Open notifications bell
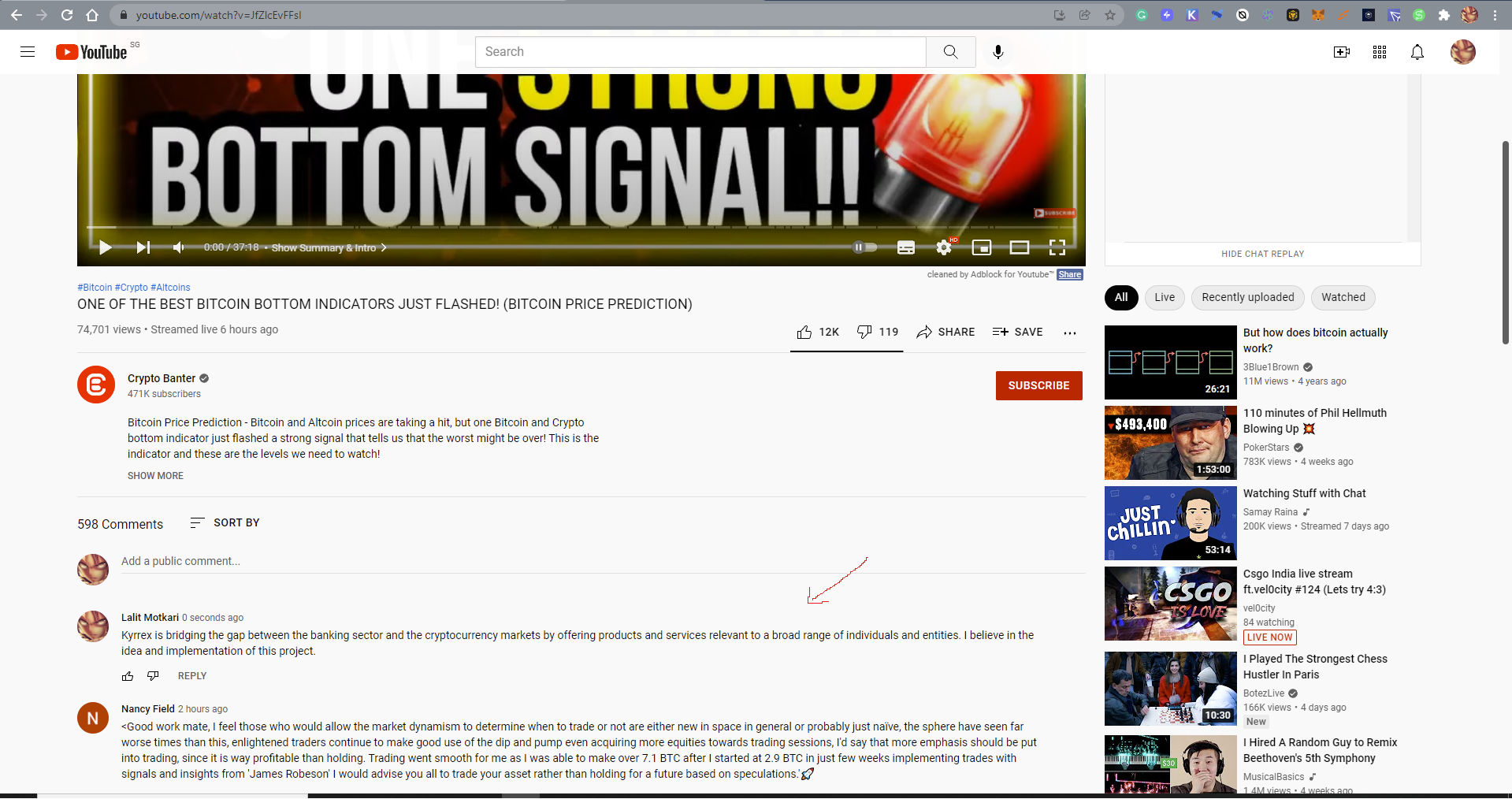Viewport: 1512px width, 799px height. 1417,52
